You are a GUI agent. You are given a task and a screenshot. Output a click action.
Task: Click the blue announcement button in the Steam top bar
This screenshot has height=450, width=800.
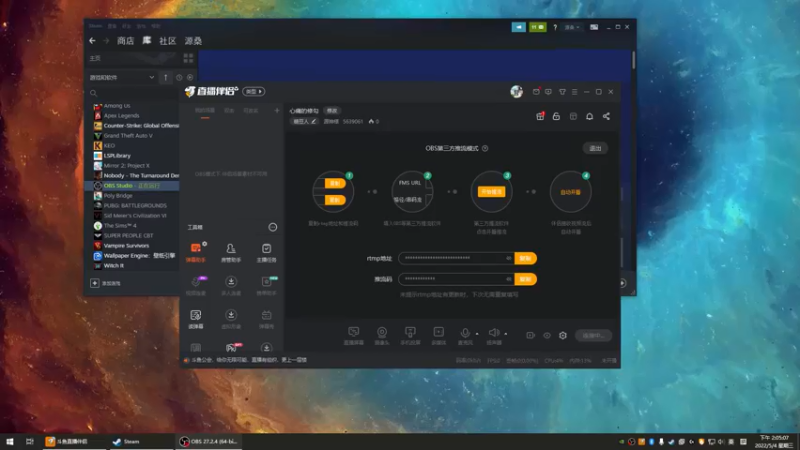(518, 27)
